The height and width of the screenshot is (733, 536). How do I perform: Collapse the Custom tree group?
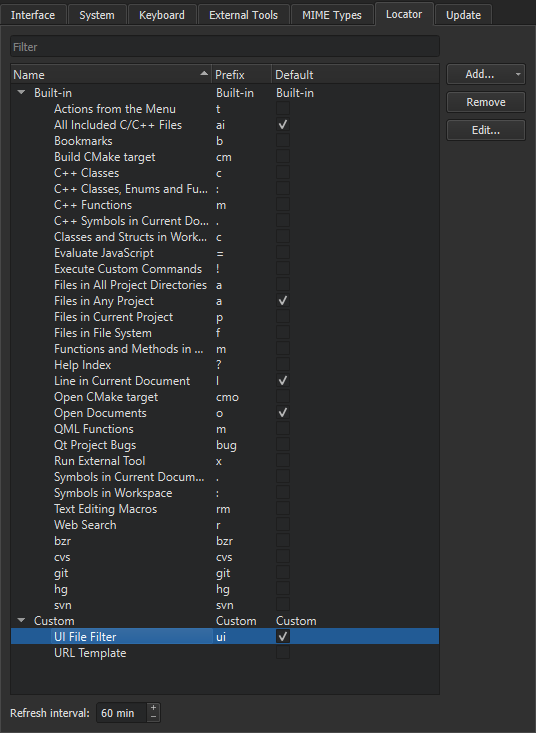tap(21, 620)
